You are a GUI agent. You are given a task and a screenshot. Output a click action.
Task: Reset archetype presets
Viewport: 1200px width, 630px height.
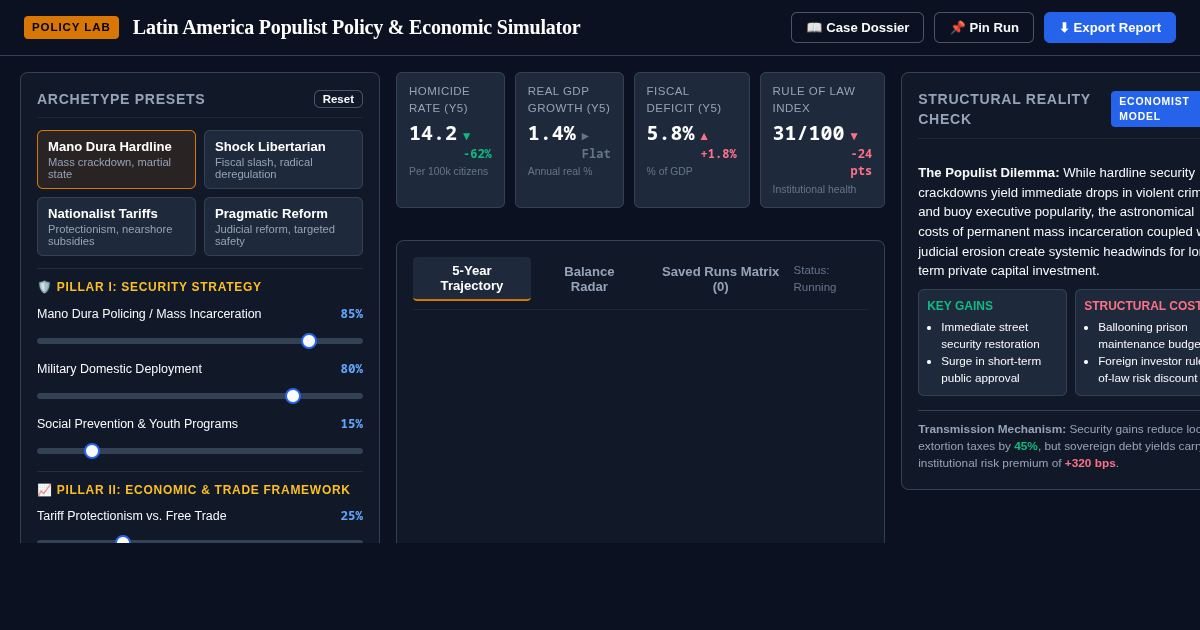[x=338, y=99]
